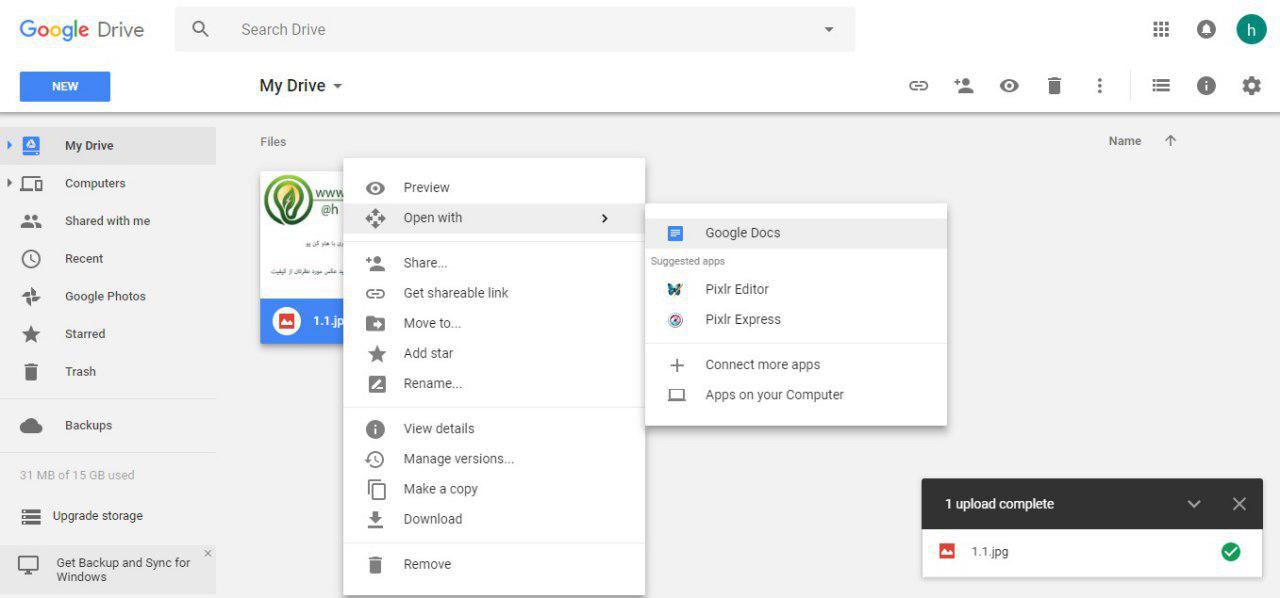The width and height of the screenshot is (1280, 598).
Task: Click the trash remove toolbar icon
Action: pyautogui.click(x=1054, y=86)
